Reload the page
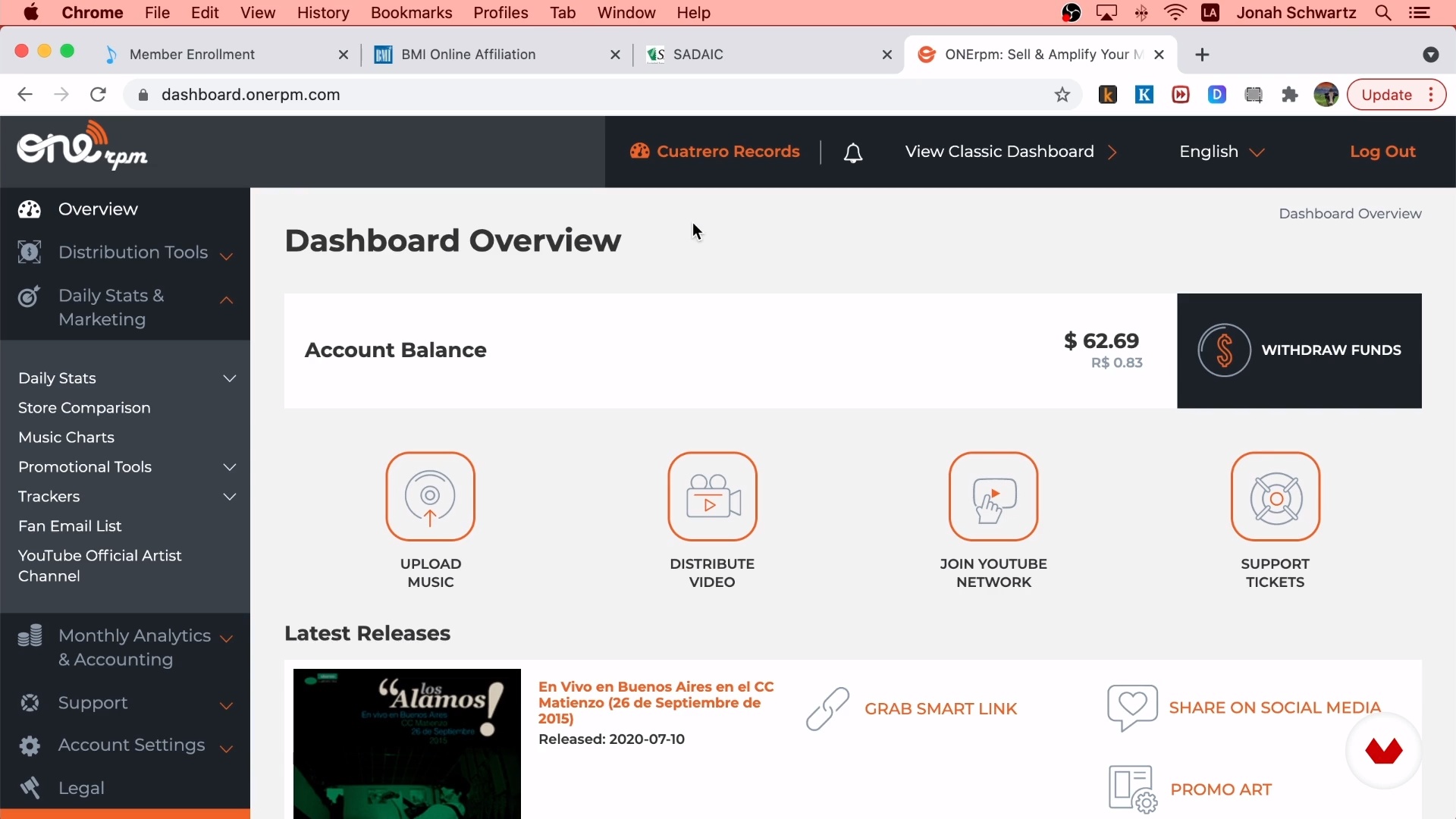The height and width of the screenshot is (819, 1456). tap(98, 95)
